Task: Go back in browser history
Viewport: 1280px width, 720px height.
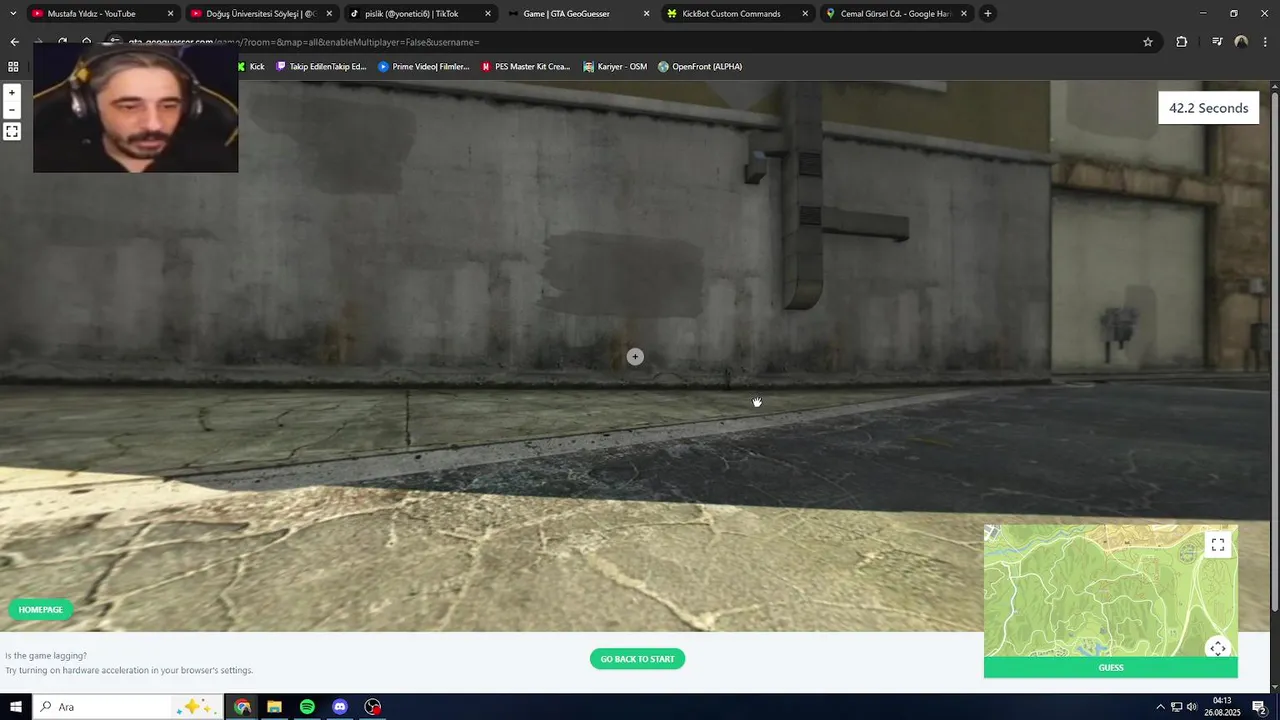Action: [x=14, y=42]
